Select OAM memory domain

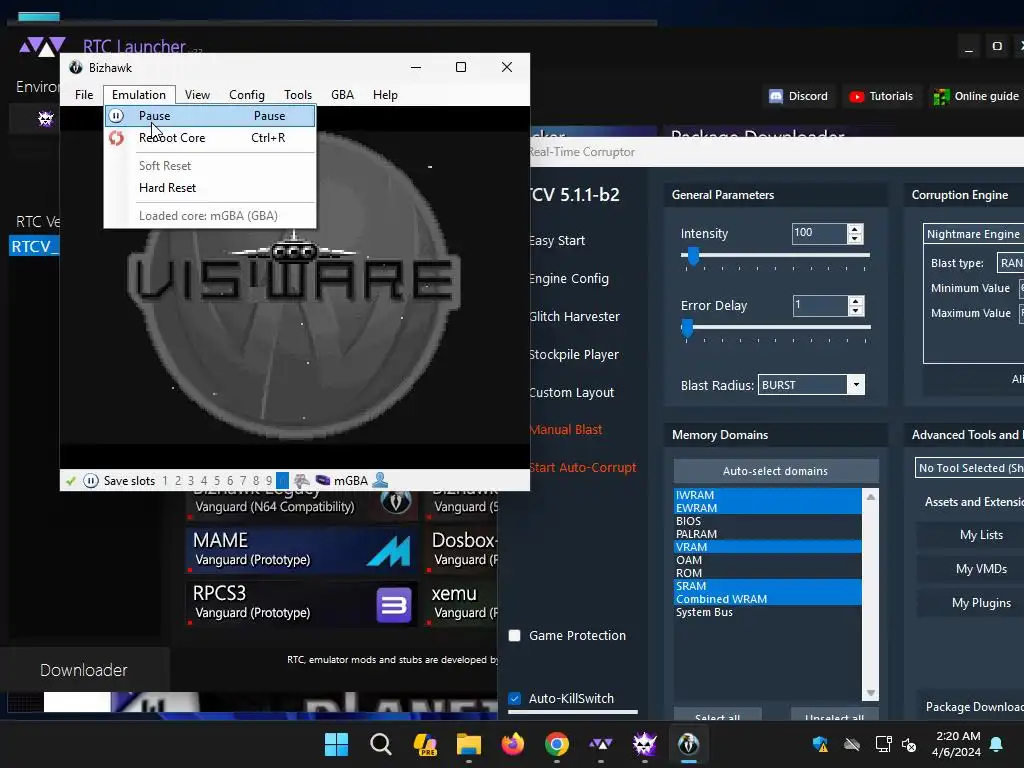coord(767,560)
